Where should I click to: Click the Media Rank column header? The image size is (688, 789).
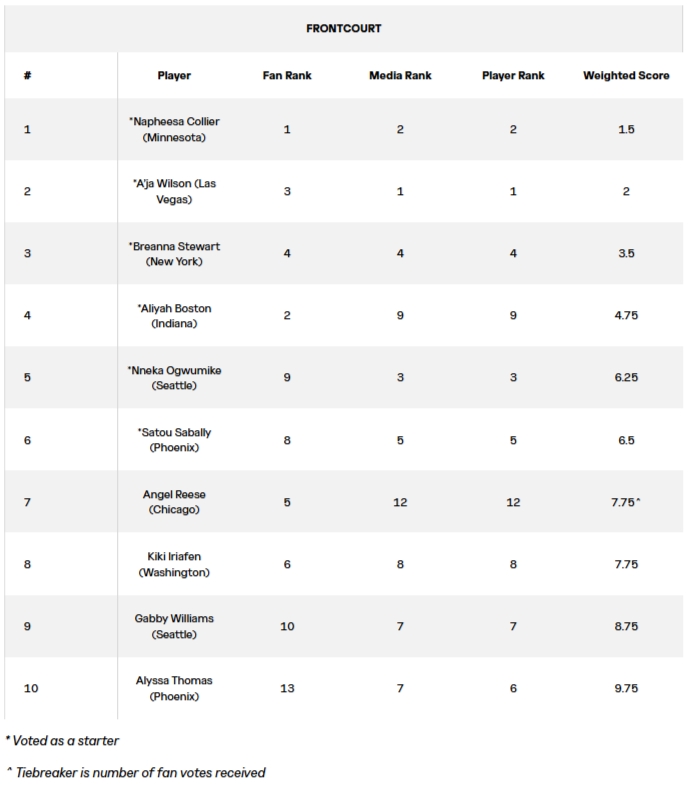(x=399, y=75)
